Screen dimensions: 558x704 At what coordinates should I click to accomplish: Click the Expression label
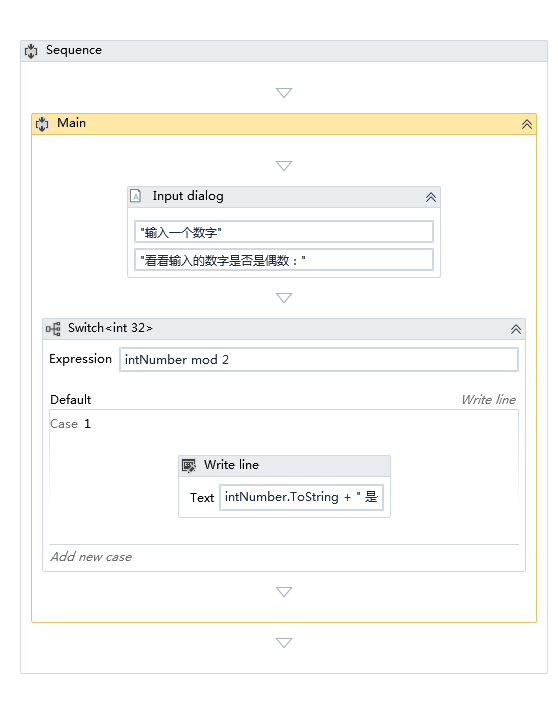click(80, 359)
